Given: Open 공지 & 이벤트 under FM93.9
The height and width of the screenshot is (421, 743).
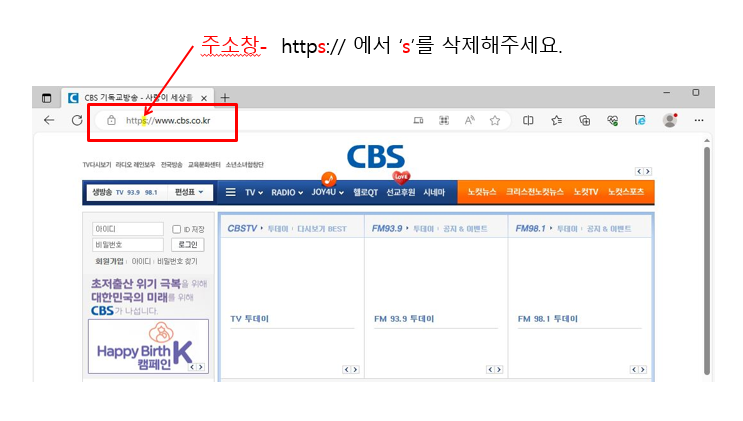Looking at the screenshot, I should (x=465, y=229).
